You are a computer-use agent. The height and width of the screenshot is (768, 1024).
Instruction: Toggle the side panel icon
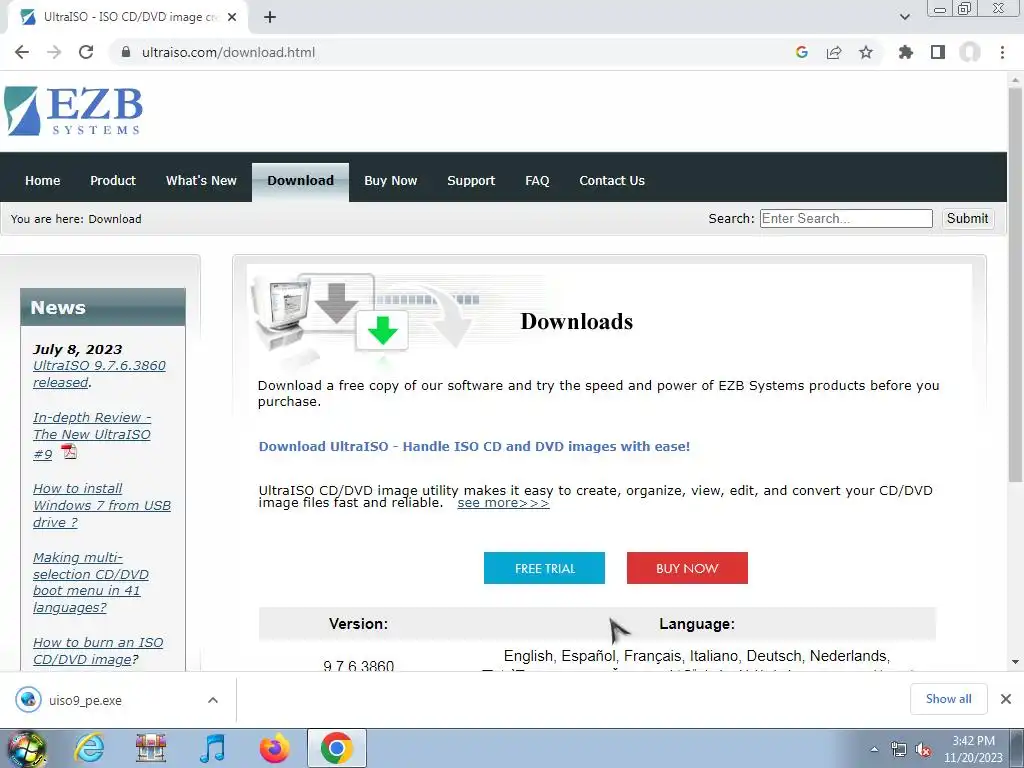[938, 52]
